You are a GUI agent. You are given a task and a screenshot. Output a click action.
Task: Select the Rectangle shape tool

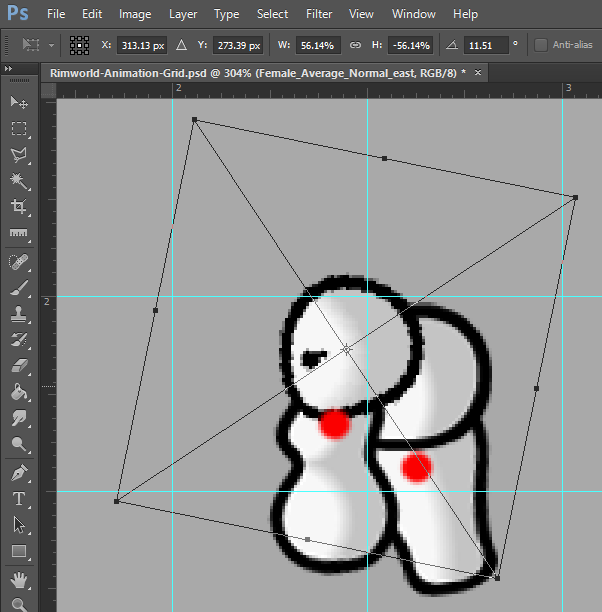point(19,551)
